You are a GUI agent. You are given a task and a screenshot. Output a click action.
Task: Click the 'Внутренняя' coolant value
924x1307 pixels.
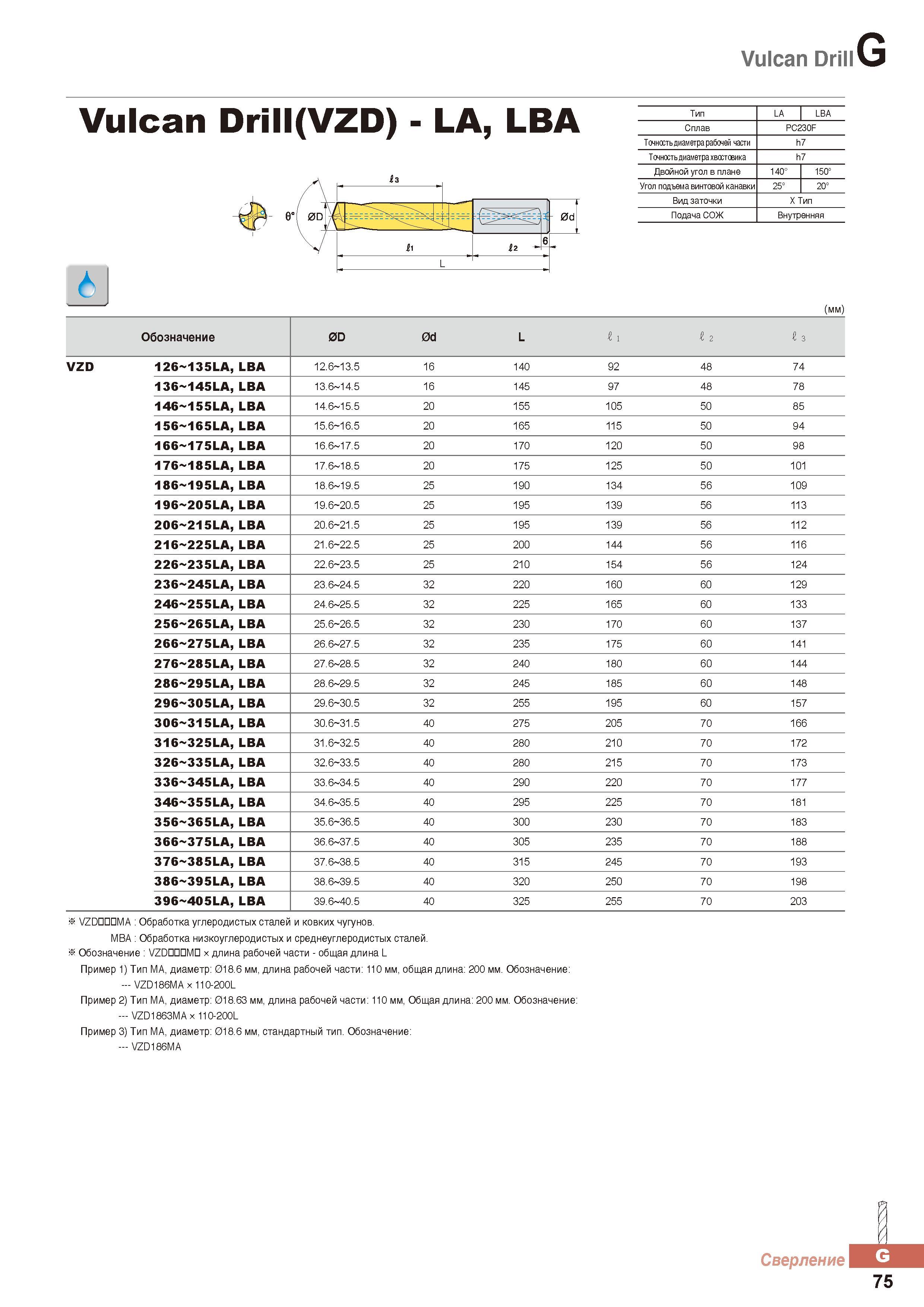pos(800,215)
